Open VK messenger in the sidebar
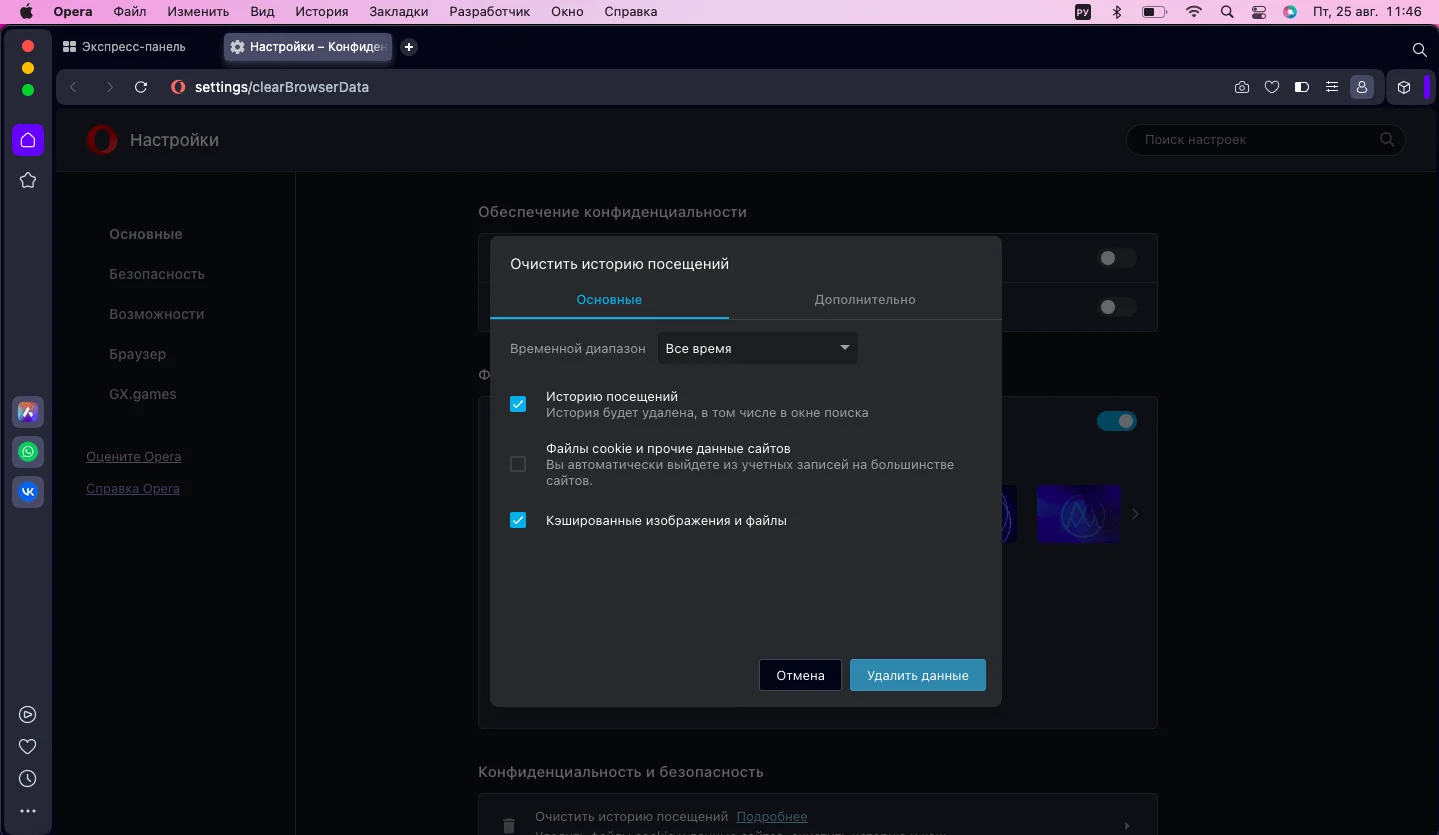Screen dimensions: 1439x835 (28, 492)
